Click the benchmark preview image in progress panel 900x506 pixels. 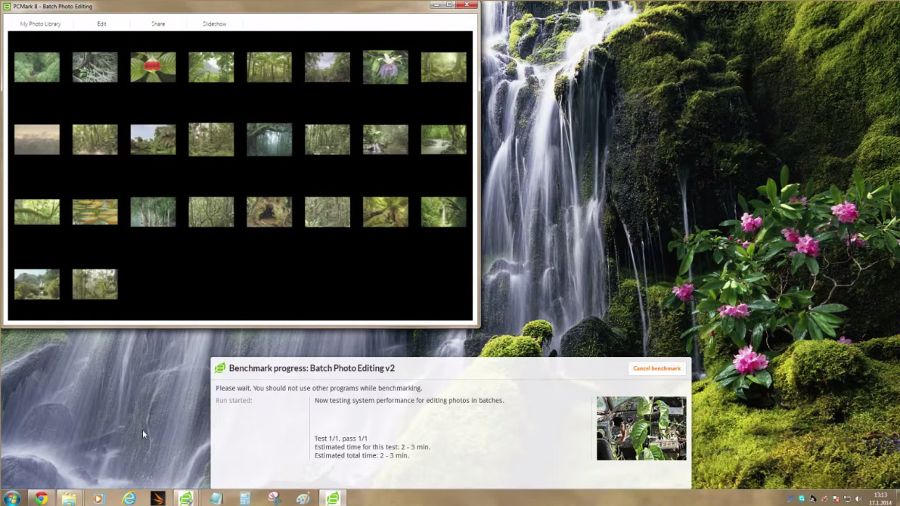point(641,428)
